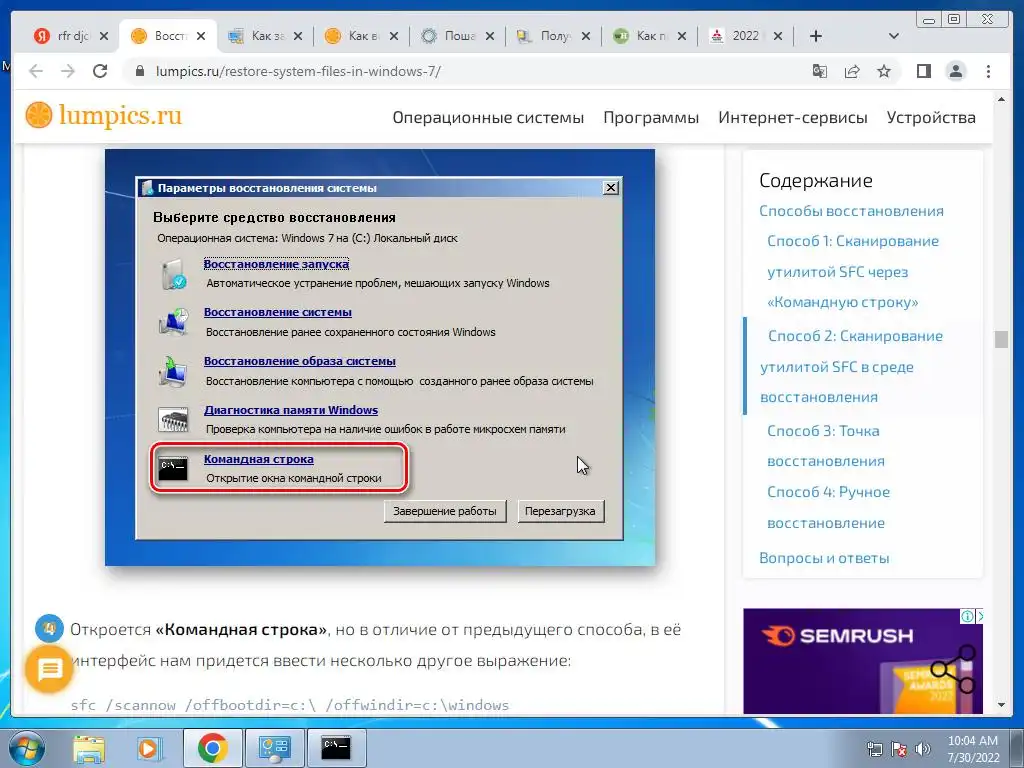Jump to 'Способы восстановления' section

[x=851, y=211]
